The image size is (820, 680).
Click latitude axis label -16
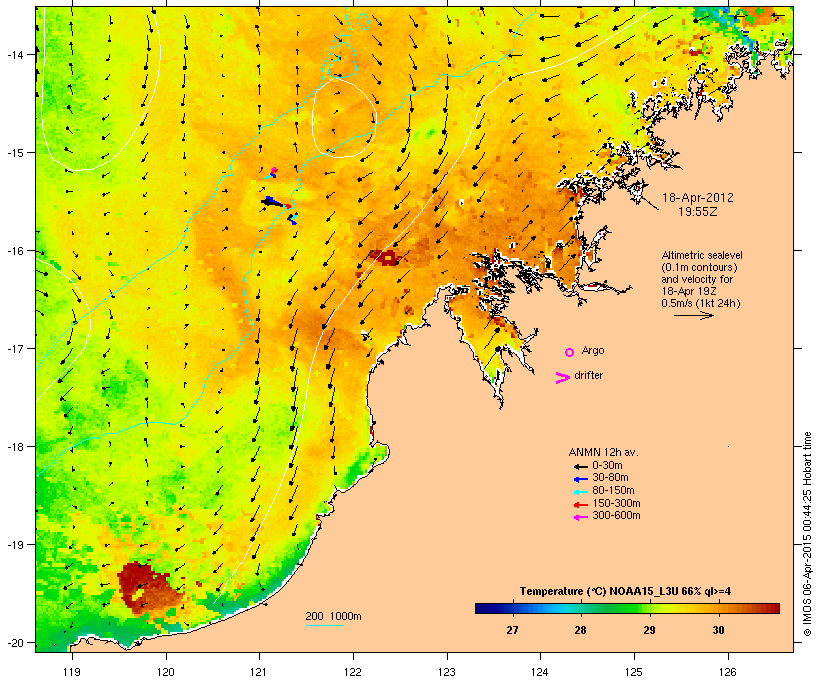click(x=15, y=251)
